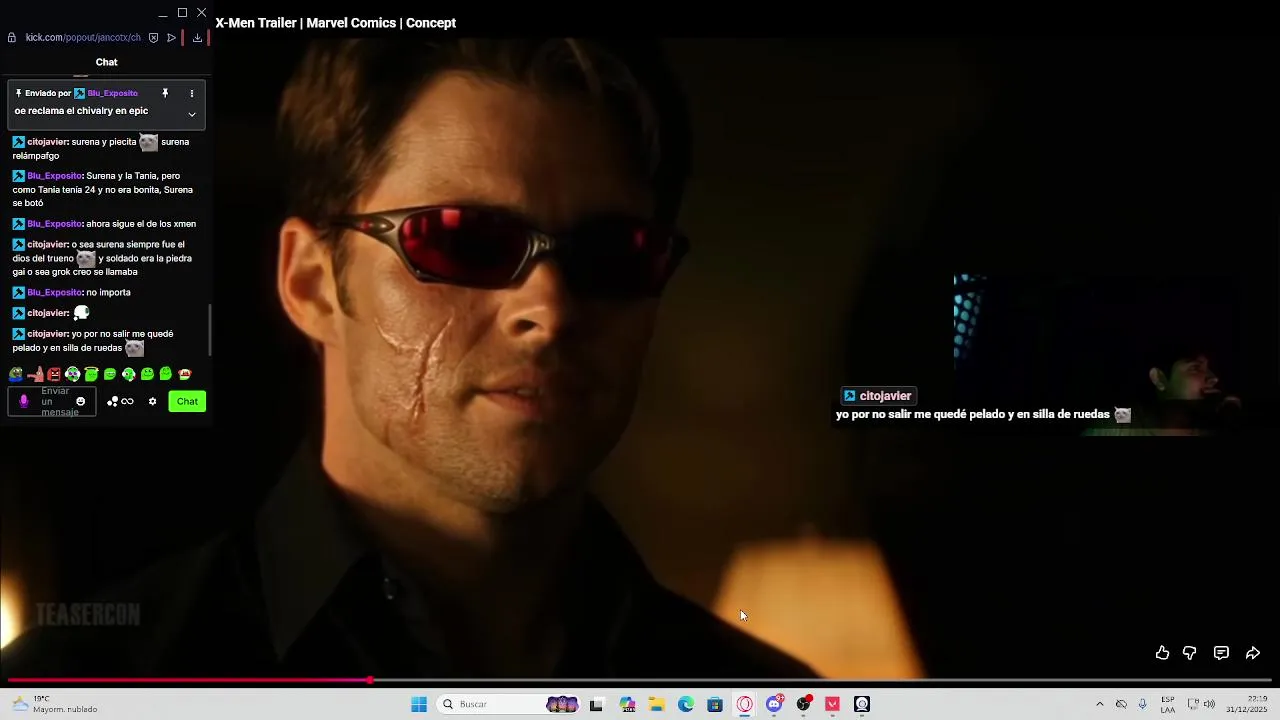
Task: Click the site padlock icon in address bar
Action: tap(12, 38)
